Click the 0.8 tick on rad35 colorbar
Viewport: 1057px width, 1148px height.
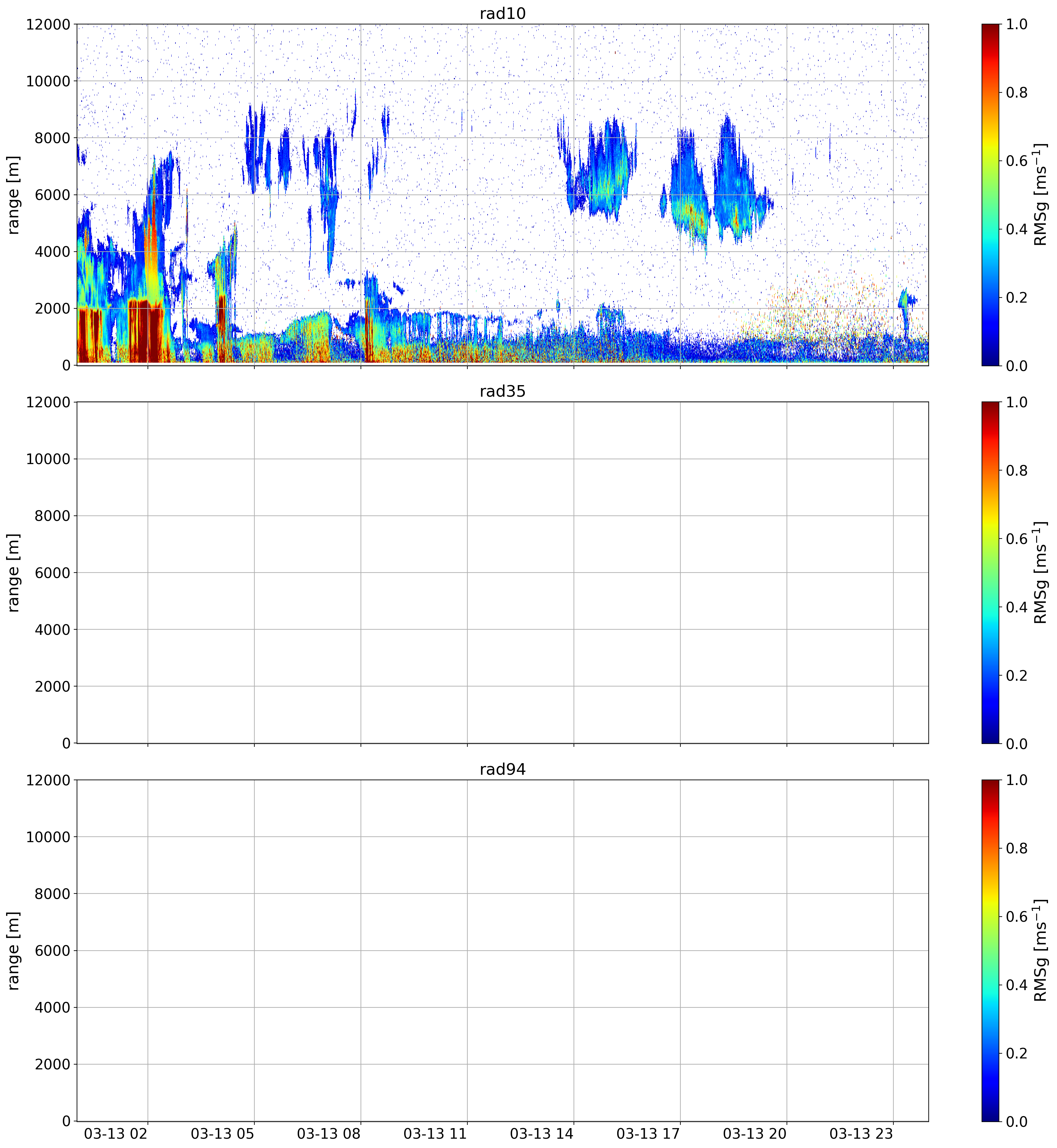(x=1016, y=470)
